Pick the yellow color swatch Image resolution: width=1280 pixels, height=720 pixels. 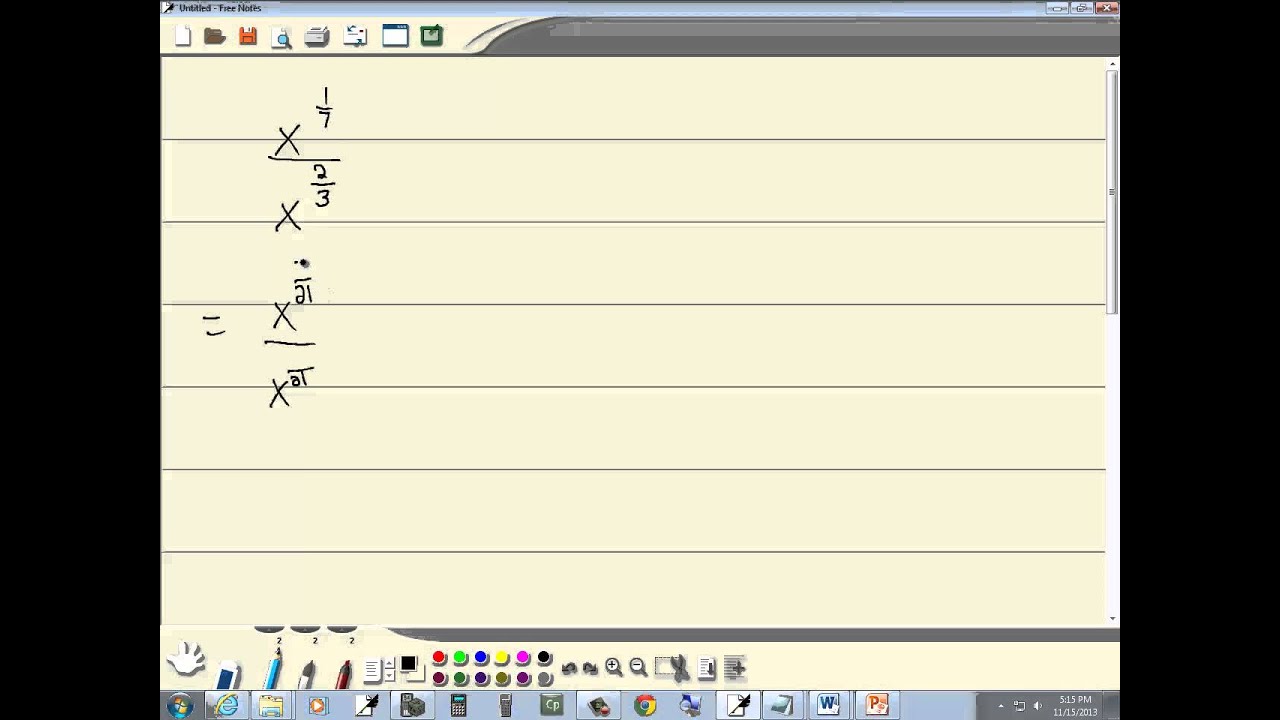[502, 657]
